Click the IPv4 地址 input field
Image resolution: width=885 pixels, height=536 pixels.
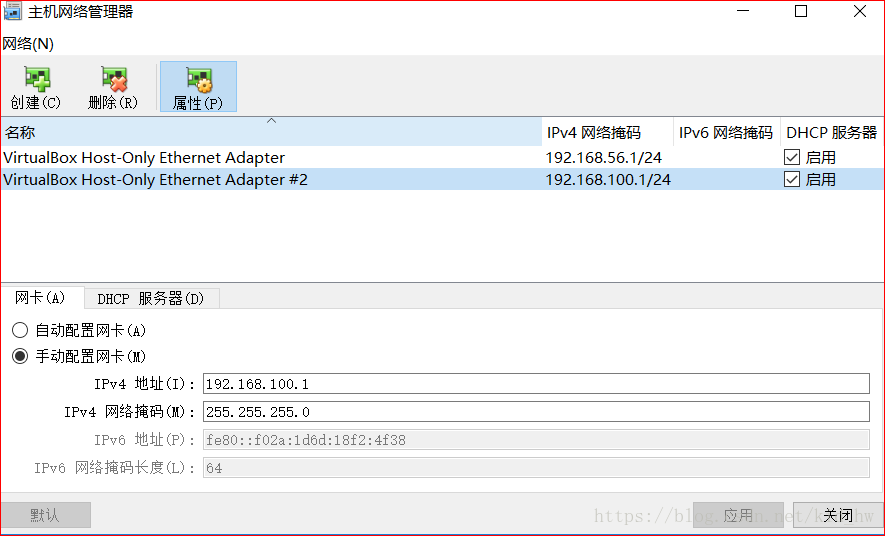[536, 384]
